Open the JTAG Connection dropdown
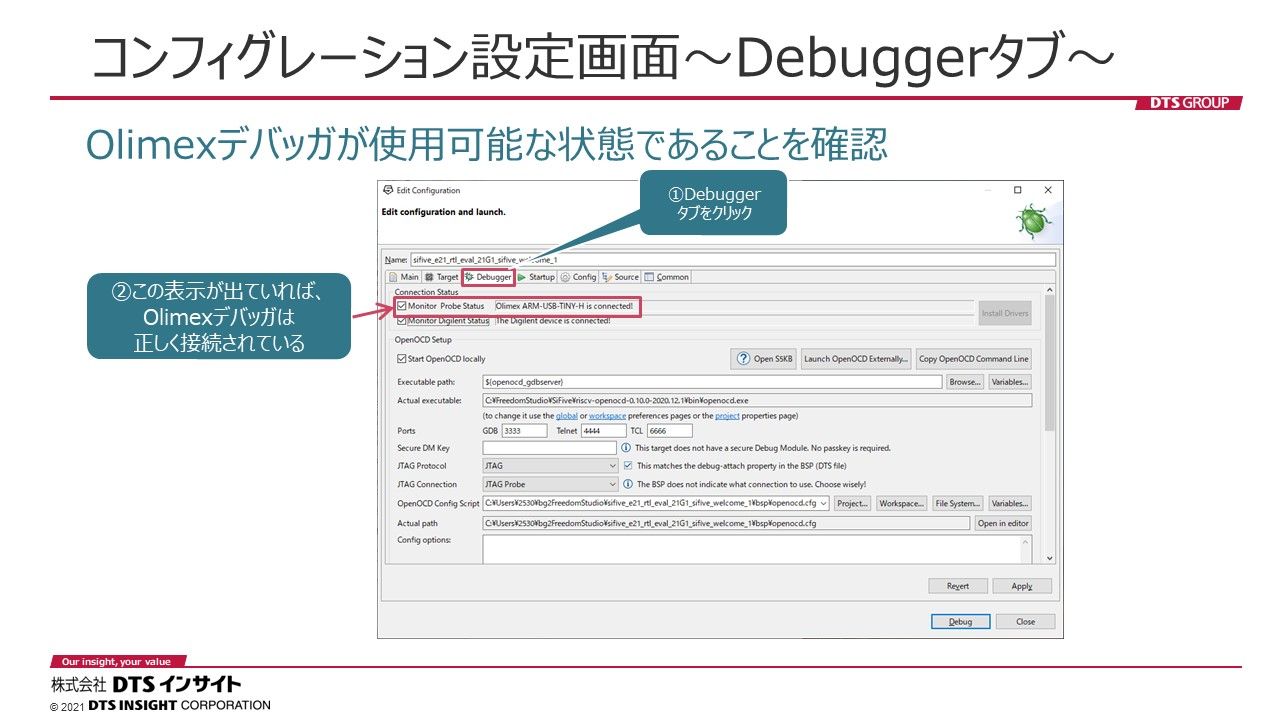 coord(550,484)
